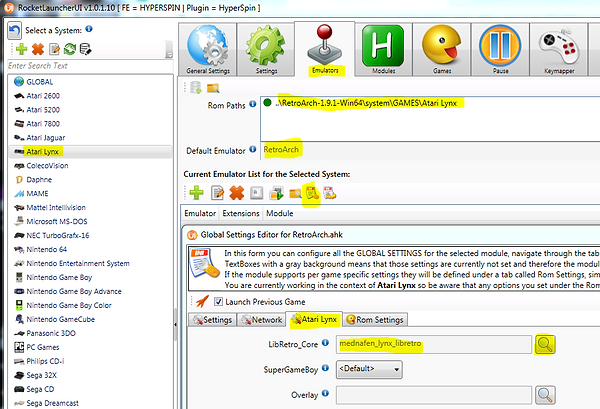Click the gray A icon in the emulator toolbar
The image size is (600, 409).
click(x=256, y=193)
